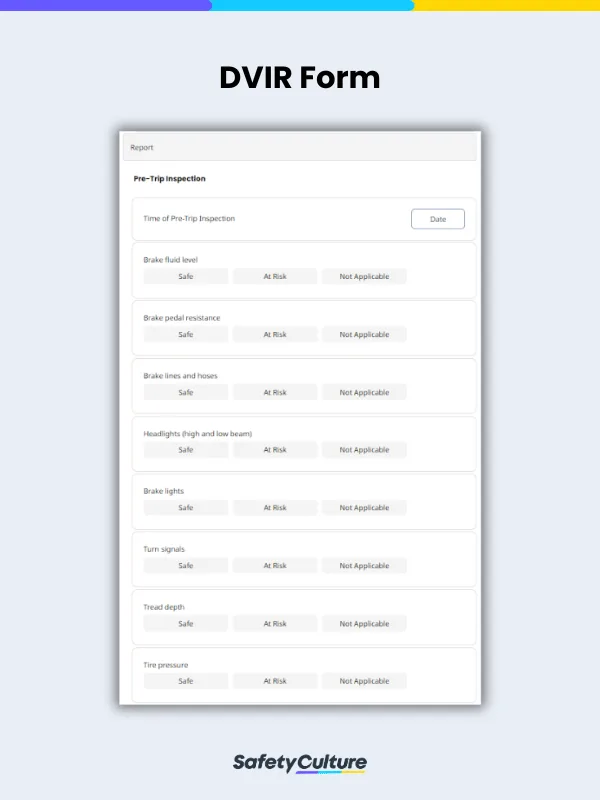
Task: Select Not Applicable for Brake fluid level
Action: click(365, 276)
